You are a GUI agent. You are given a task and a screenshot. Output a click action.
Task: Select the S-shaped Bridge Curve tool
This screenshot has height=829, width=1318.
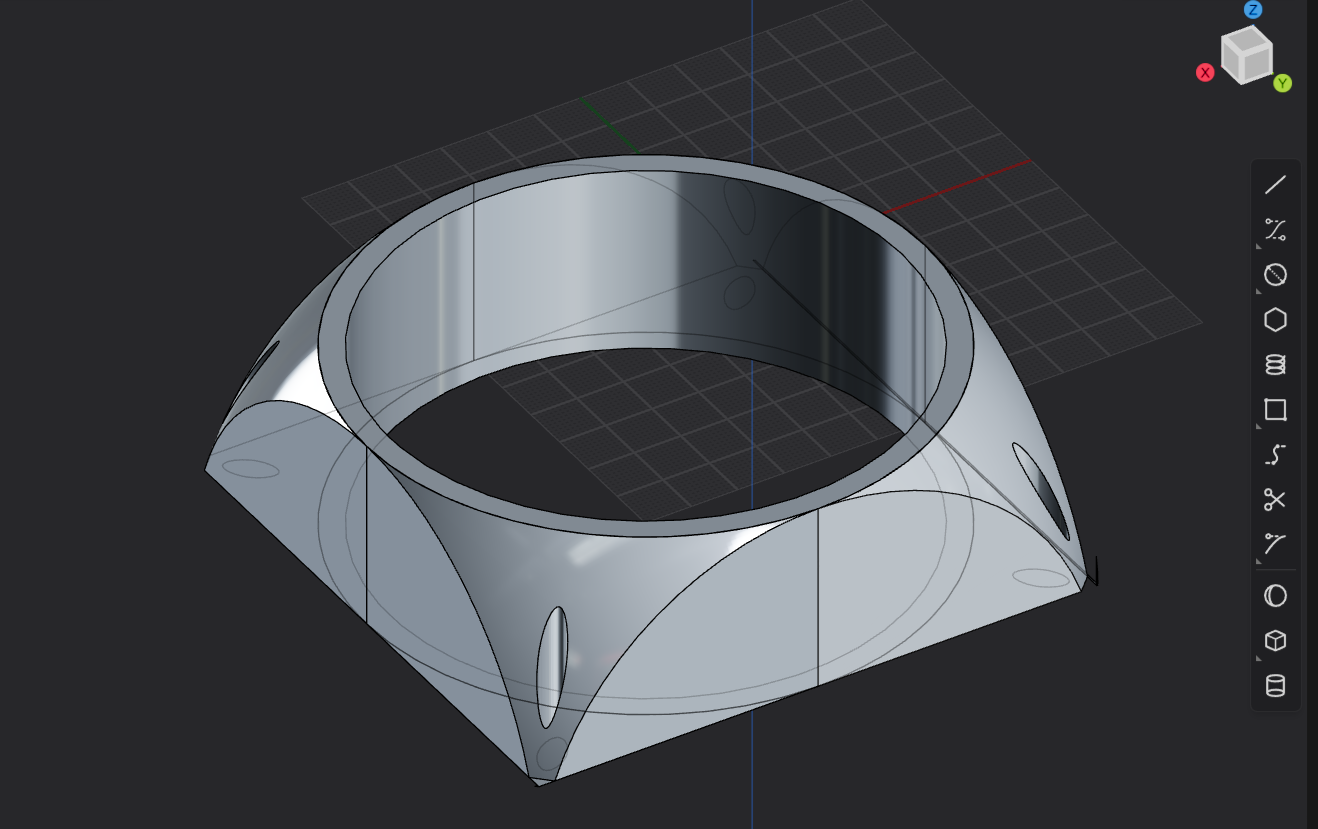[x=1275, y=455]
